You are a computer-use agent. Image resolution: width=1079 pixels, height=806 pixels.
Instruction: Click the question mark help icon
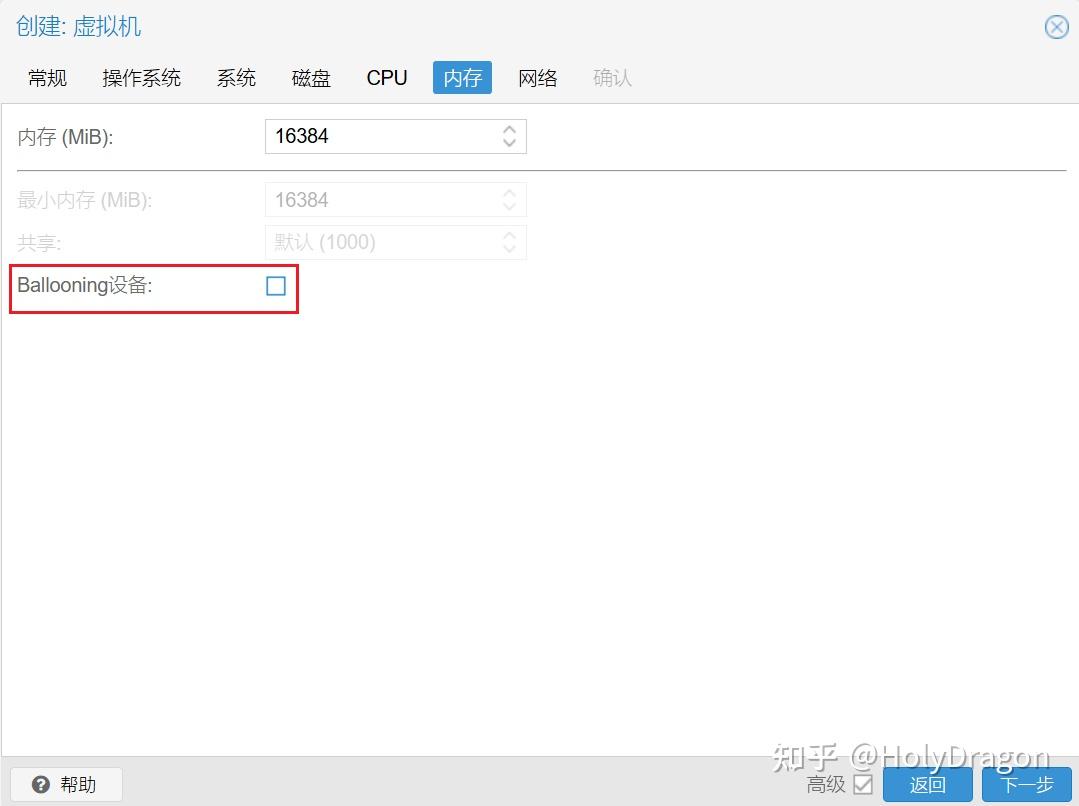coord(38,784)
